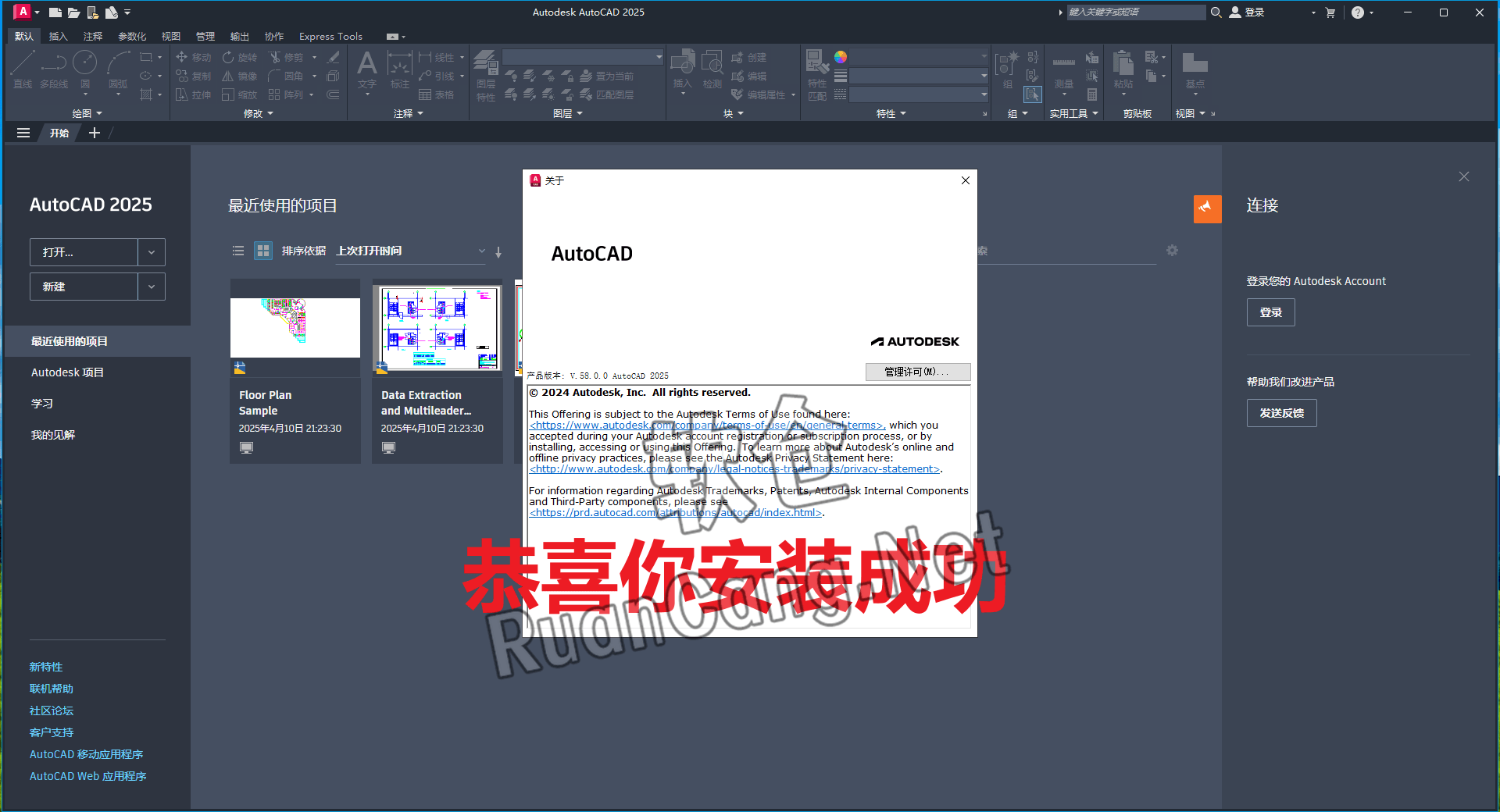
Task: Click the Move (移动) tool
Action: [194, 57]
